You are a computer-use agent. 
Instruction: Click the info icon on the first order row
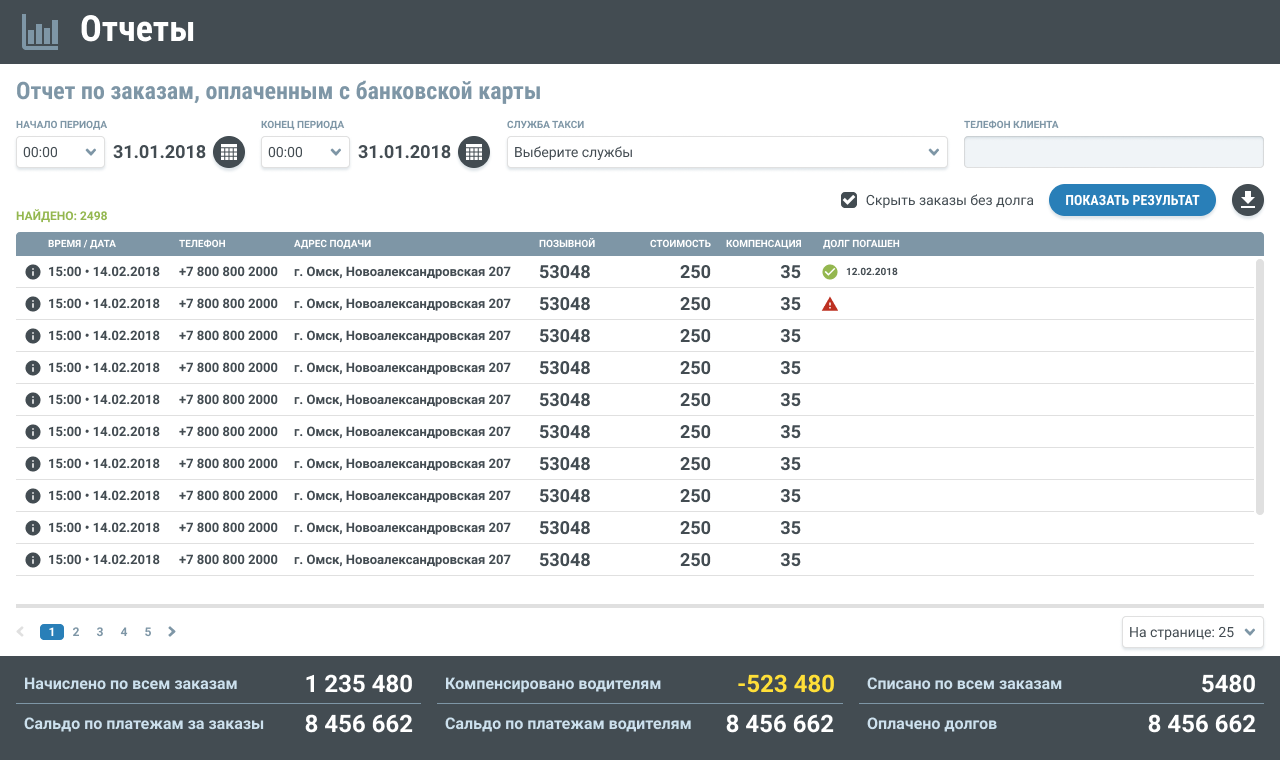click(x=32, y=272)
